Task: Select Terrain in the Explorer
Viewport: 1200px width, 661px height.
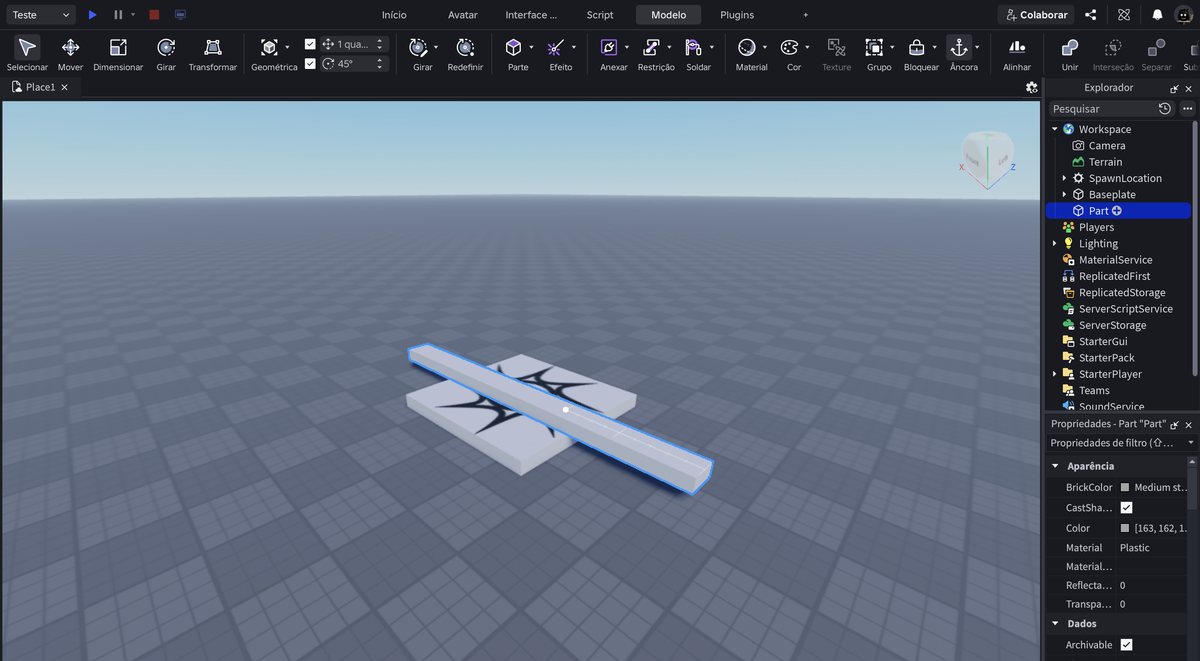Action: click(x=1105, y=162)
